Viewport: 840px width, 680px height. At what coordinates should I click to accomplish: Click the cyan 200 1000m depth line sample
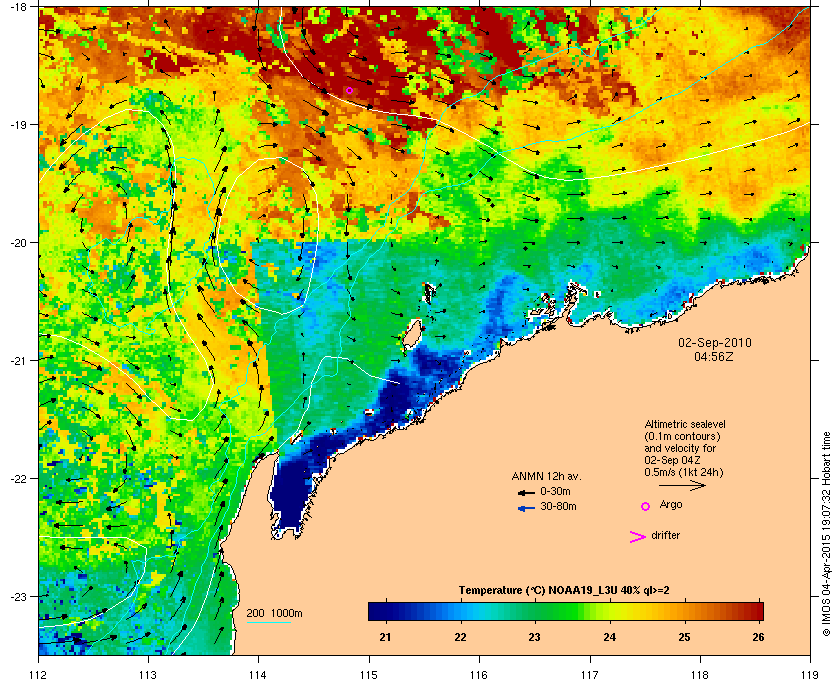point(268,623)
